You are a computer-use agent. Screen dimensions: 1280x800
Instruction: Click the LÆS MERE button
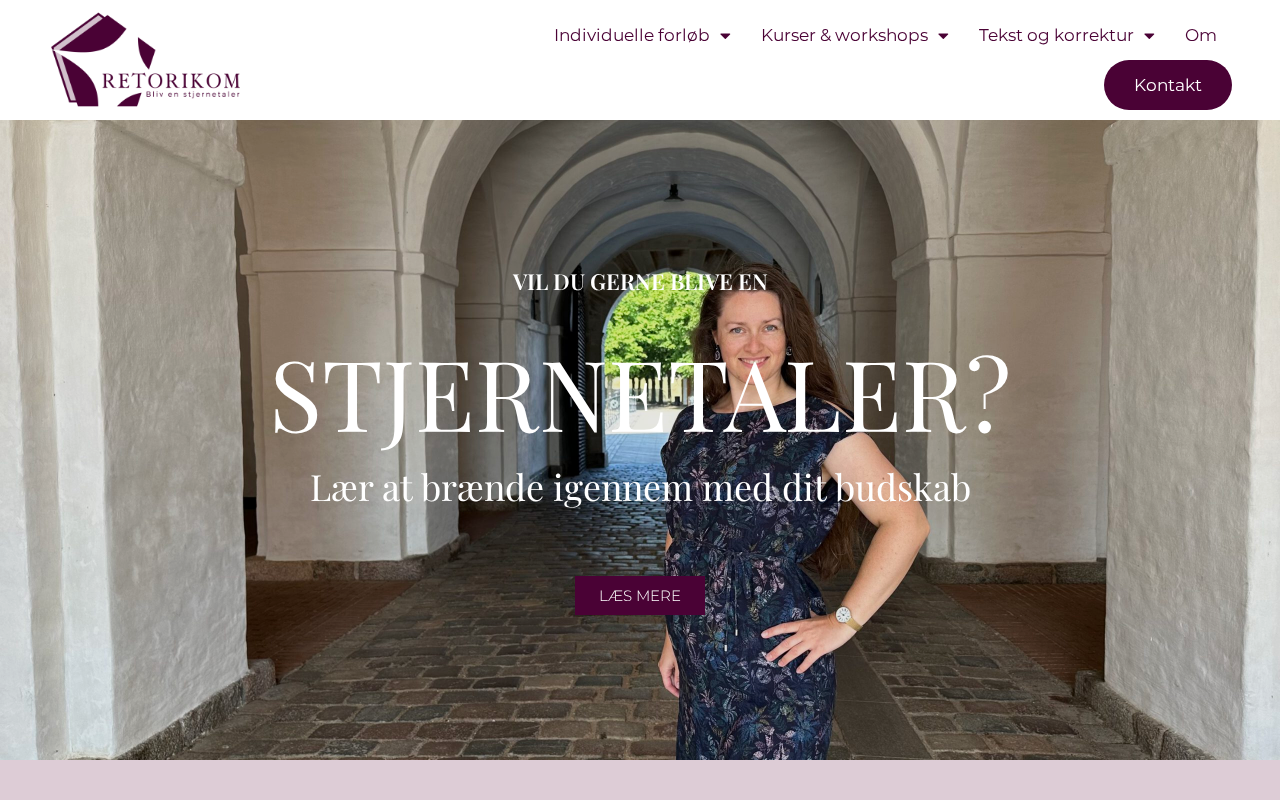[640, 596]
